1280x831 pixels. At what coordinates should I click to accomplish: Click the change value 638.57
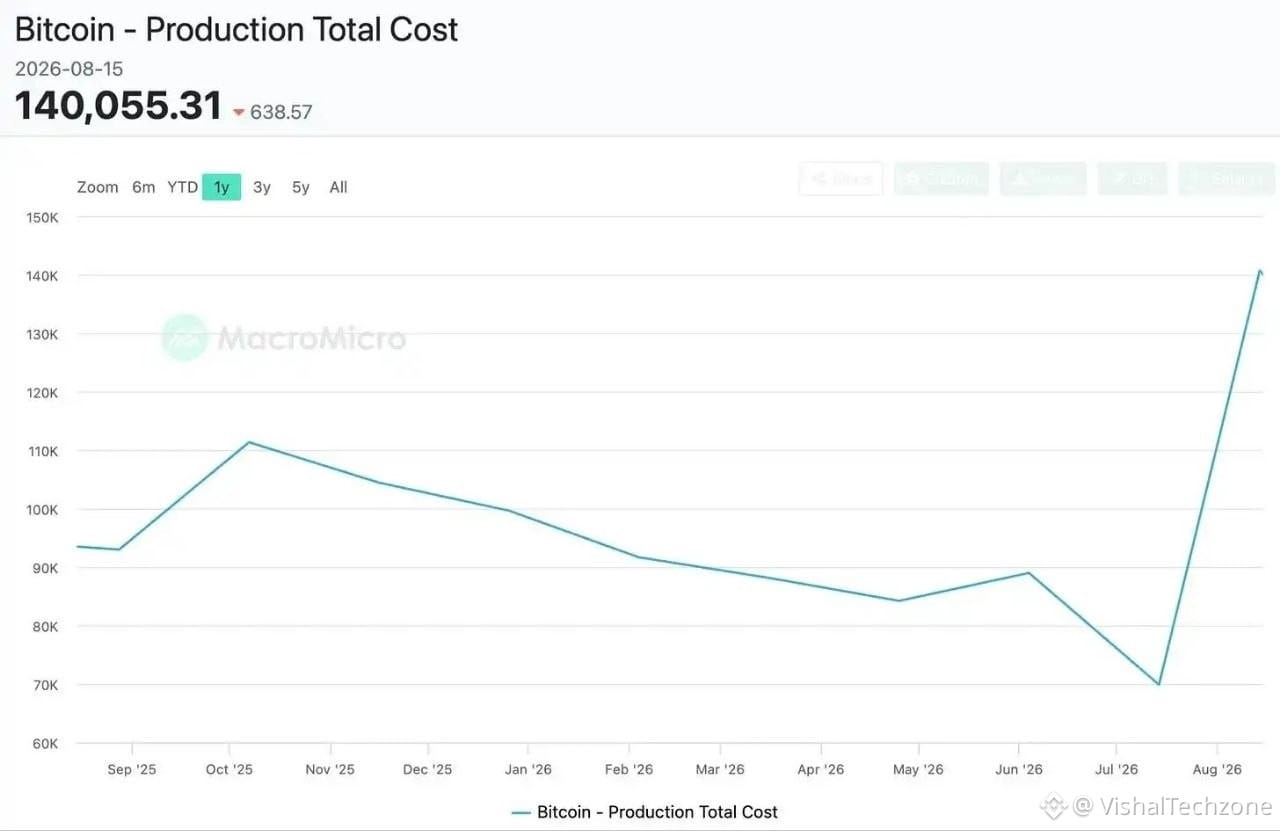(281, 112)
